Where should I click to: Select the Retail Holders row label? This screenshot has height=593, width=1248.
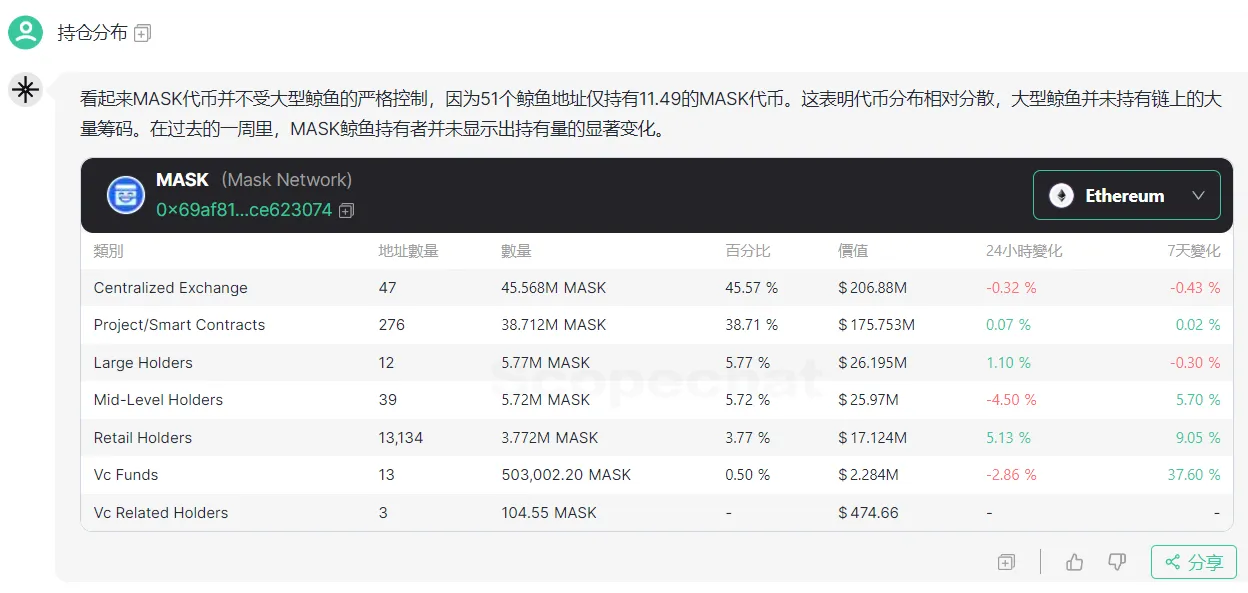tap(142, 438)
